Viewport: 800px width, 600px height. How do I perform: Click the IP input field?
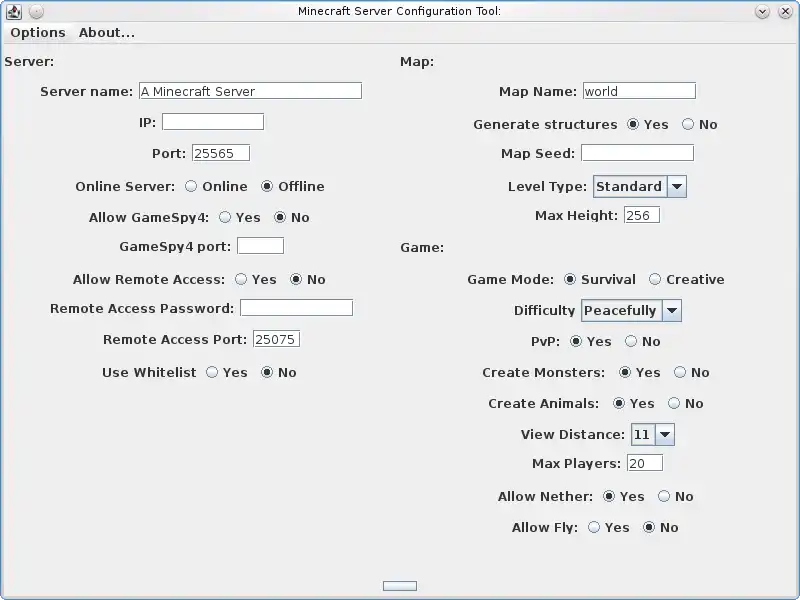coord(213,122)
